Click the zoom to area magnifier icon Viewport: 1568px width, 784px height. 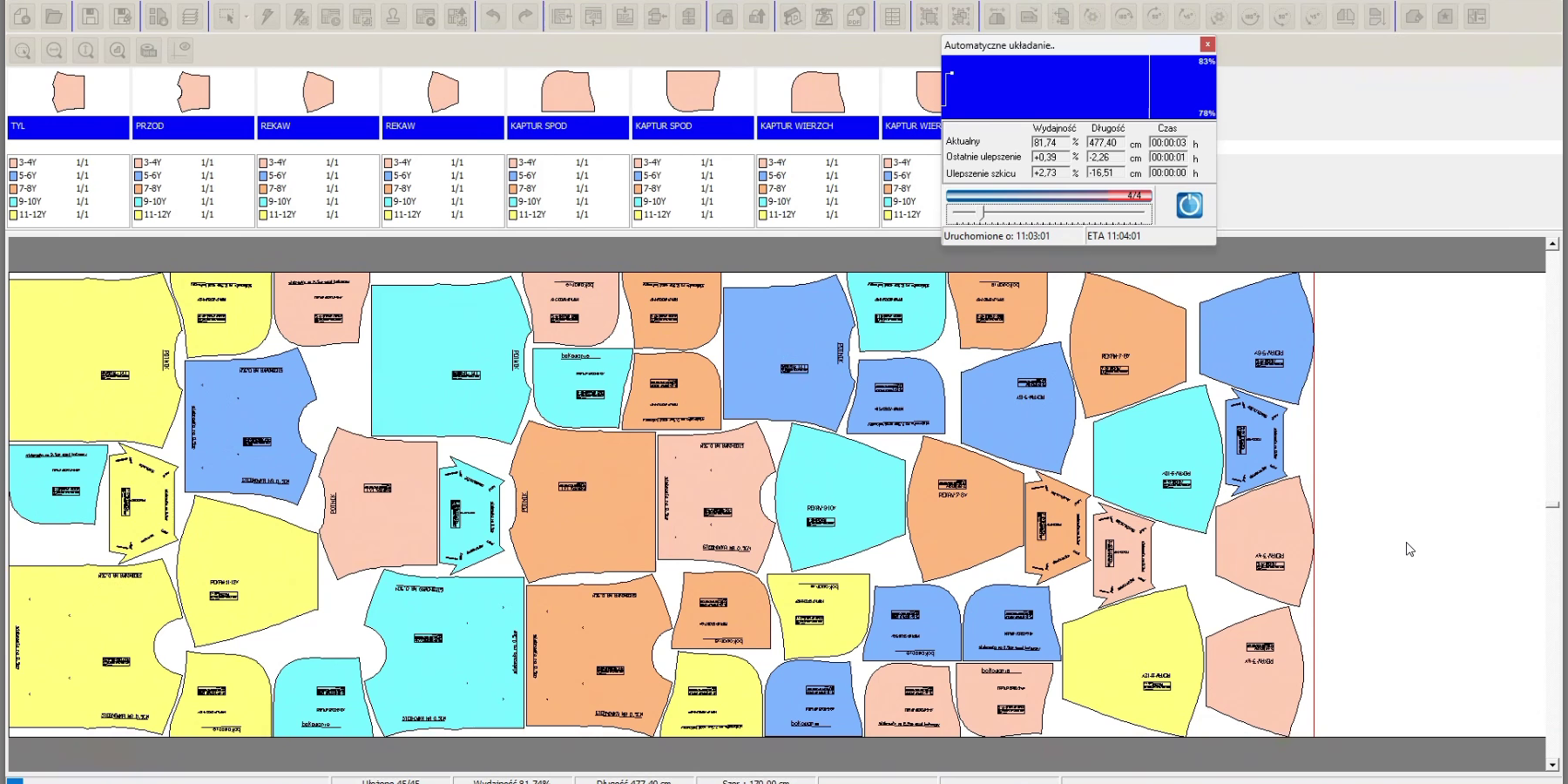coord(23,51)
